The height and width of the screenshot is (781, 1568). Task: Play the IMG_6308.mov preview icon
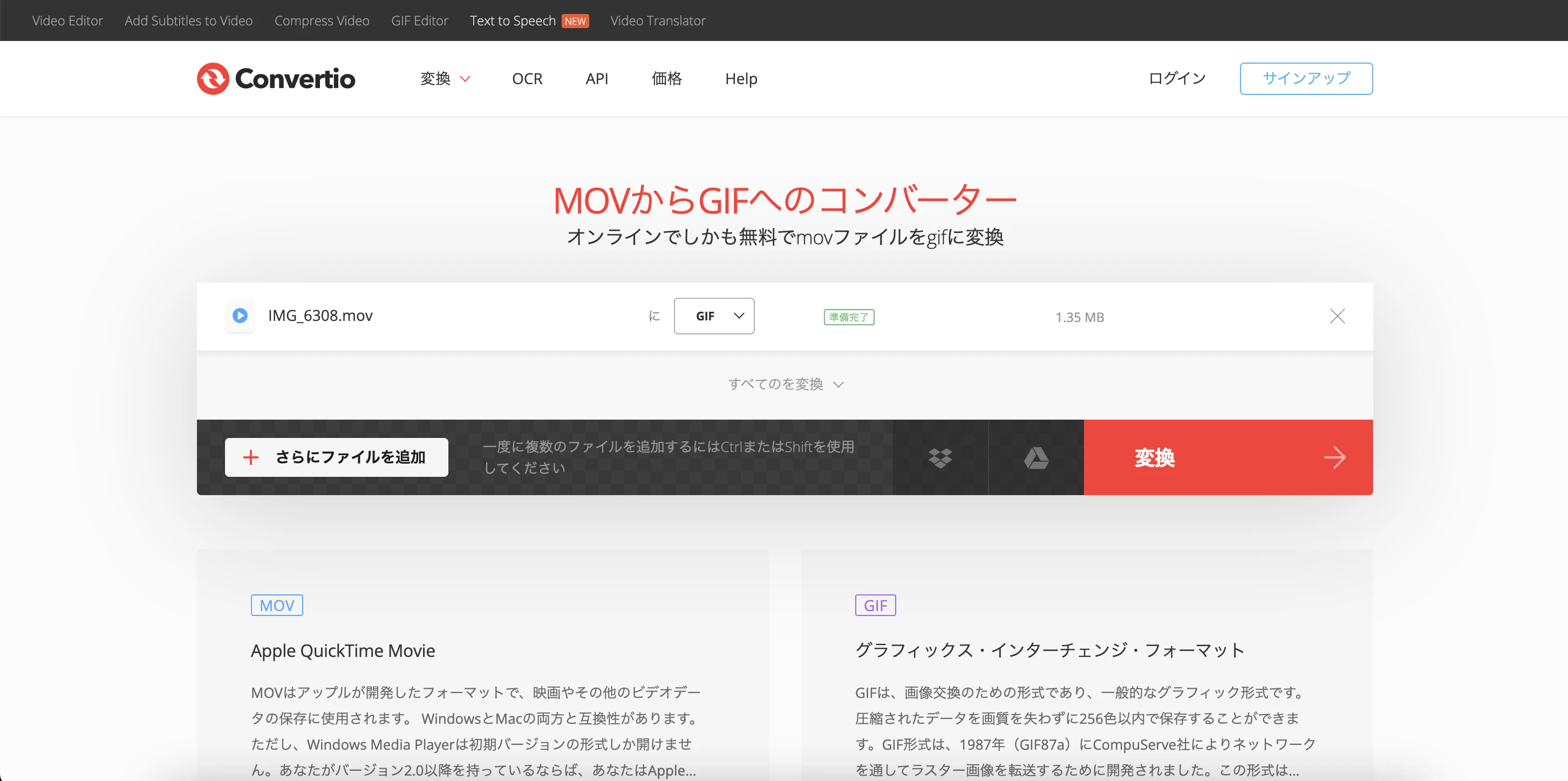[241, 316]
